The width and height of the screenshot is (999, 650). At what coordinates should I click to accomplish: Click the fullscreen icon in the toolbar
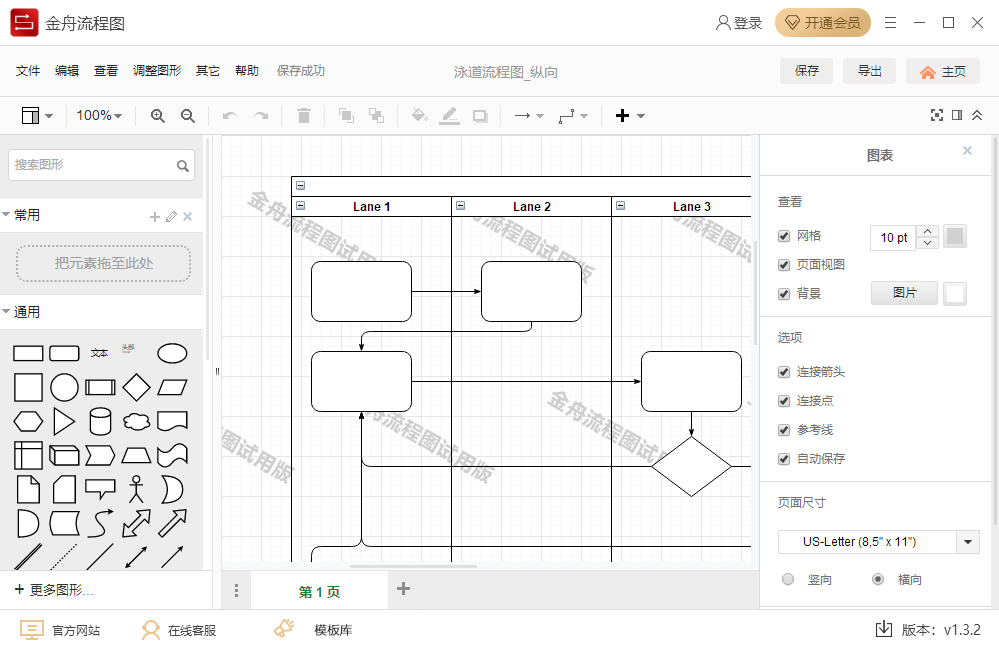(x=937, y=116)
